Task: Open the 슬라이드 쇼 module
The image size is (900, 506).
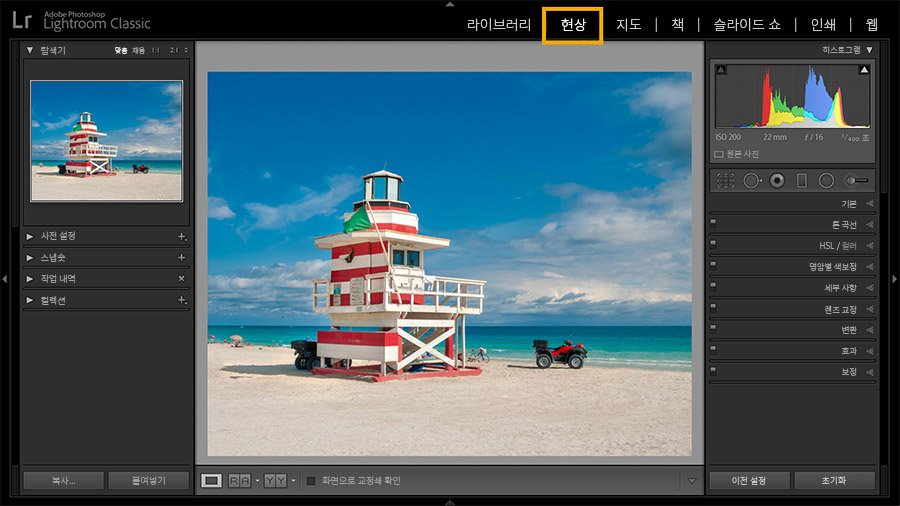Action: tap(747, 24)
